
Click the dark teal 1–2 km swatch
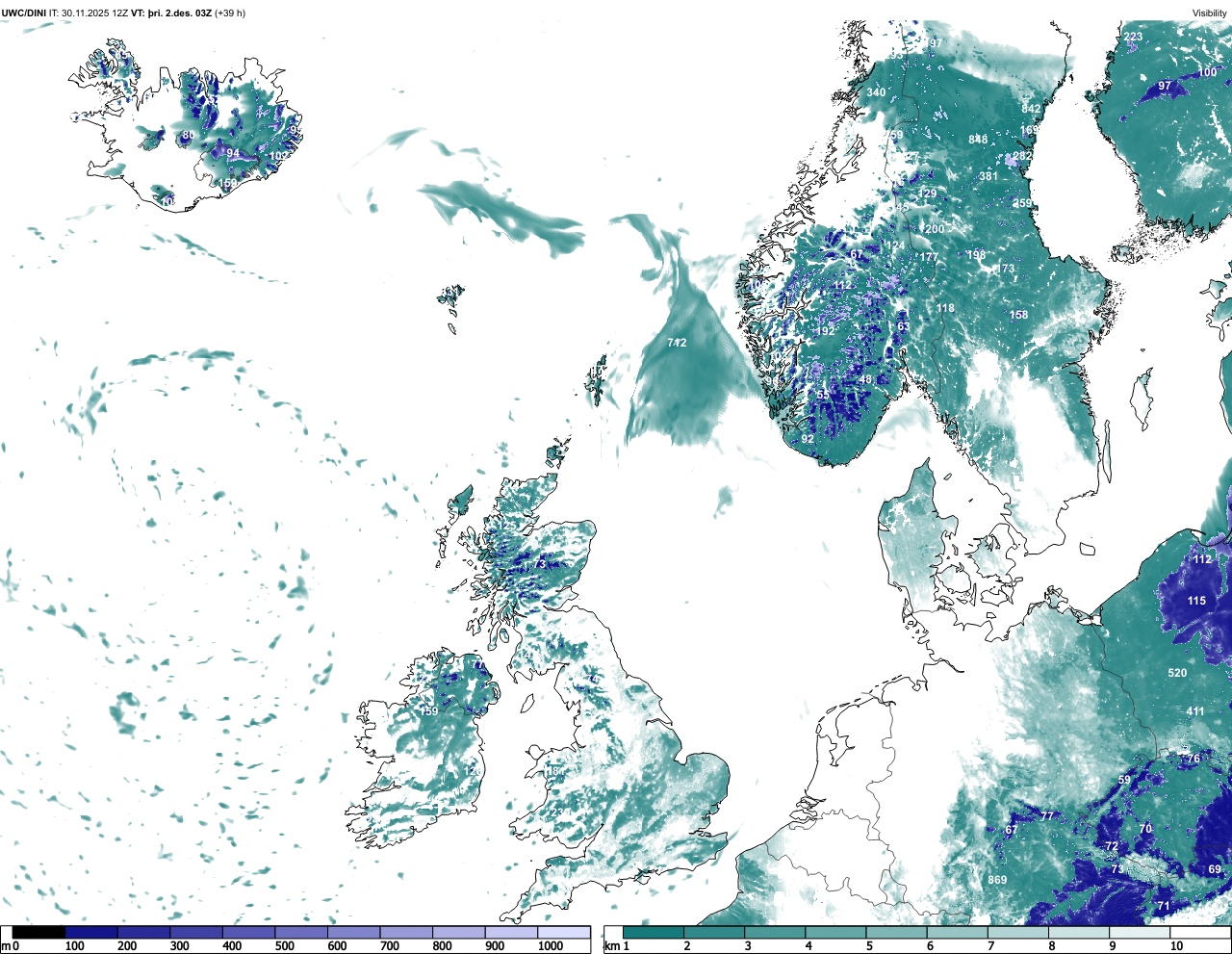point(654,932)
